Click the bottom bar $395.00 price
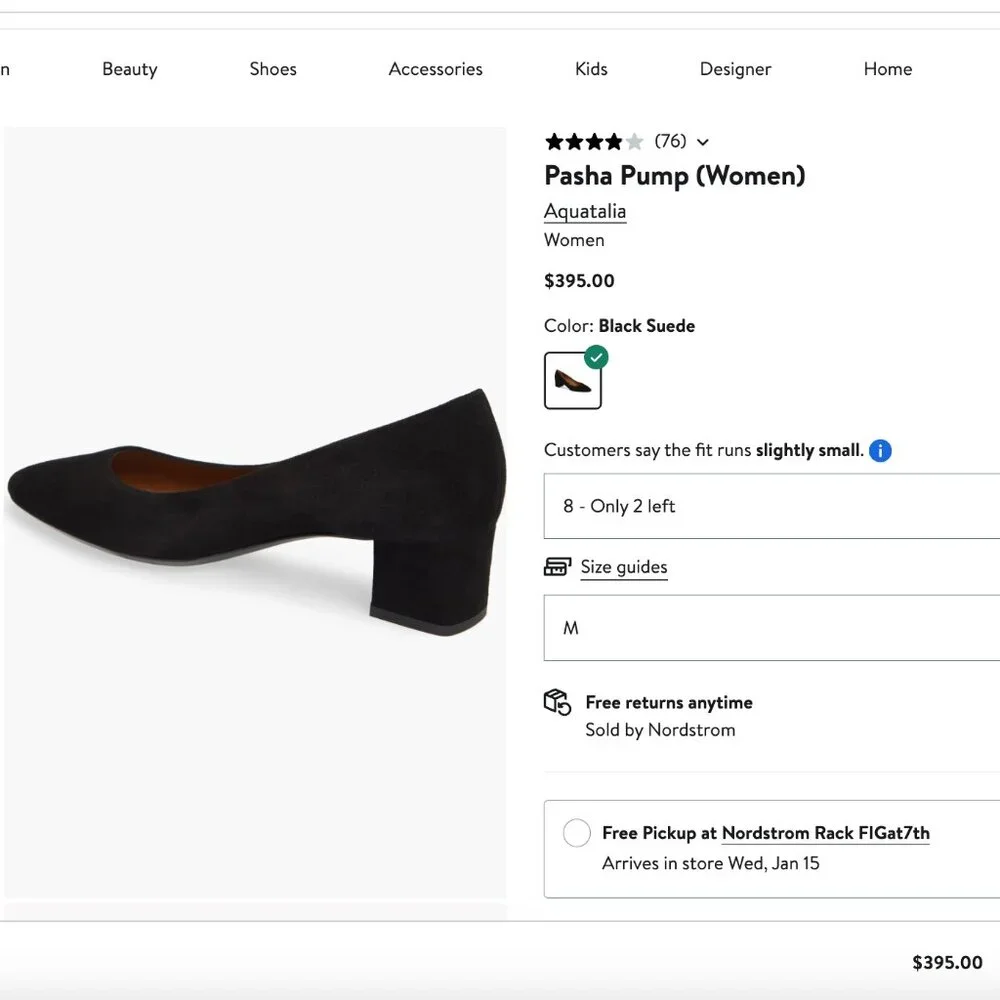This screenshot has height=1000, width=1000. 947,962
